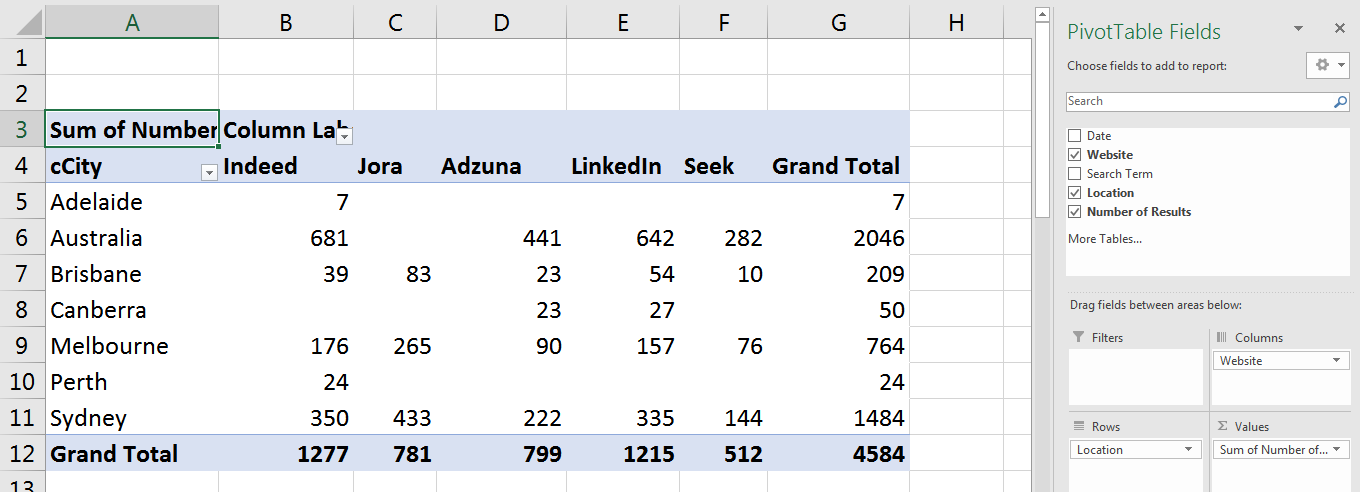
Task: Uncheck the Location field checkbox
Action: (x=1075, y=193)
